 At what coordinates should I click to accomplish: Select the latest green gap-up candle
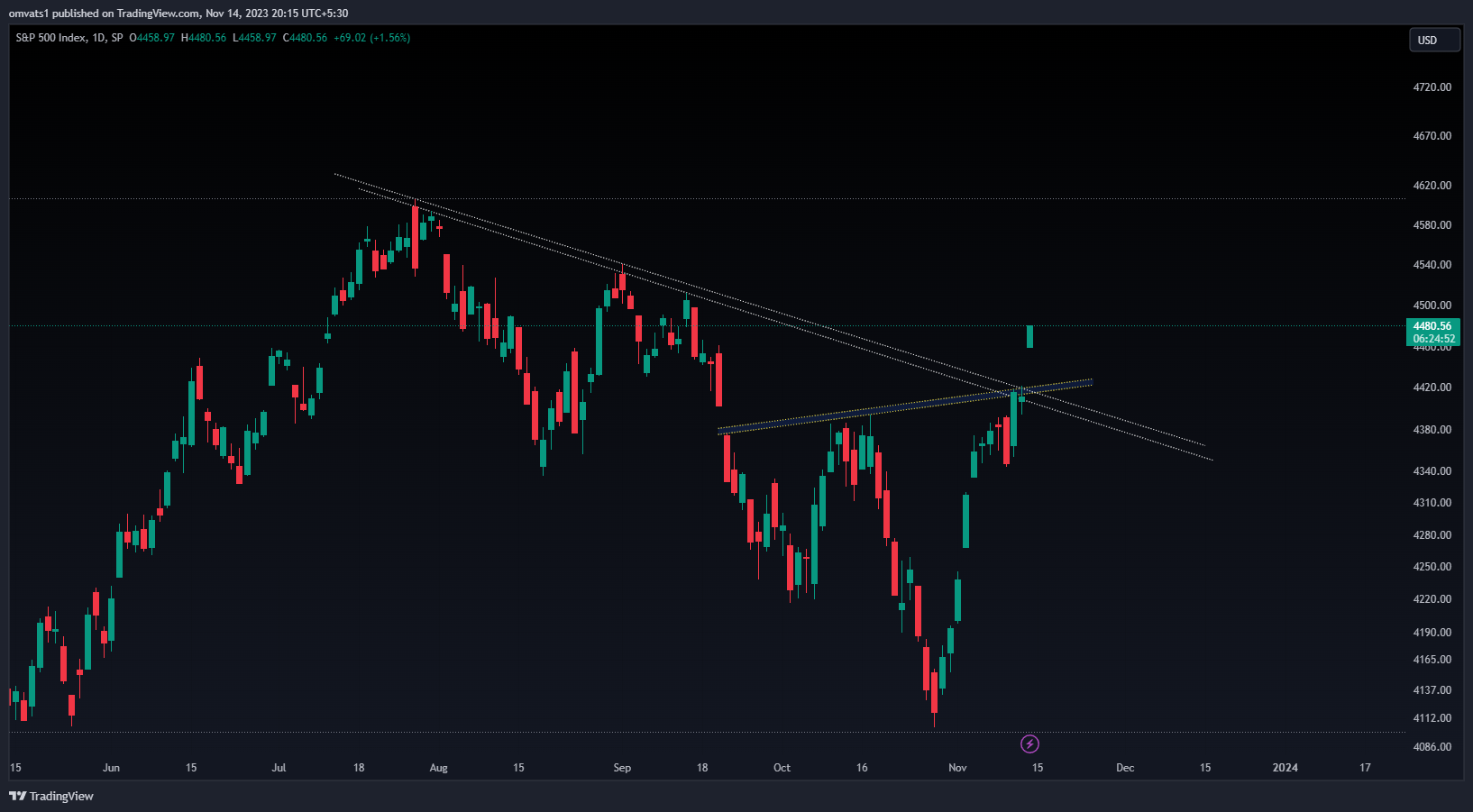(1029, 336)
